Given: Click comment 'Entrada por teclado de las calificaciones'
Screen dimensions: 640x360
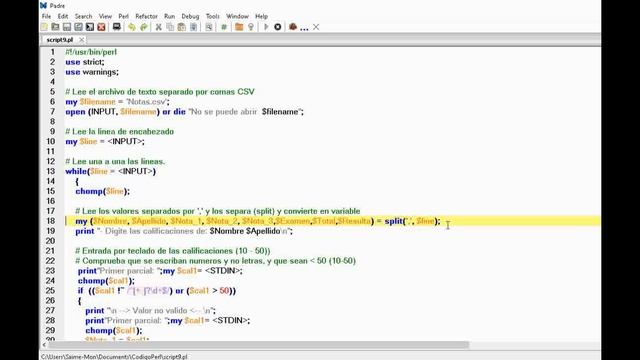Looking at the screenshot, I should tap(173, 251).
